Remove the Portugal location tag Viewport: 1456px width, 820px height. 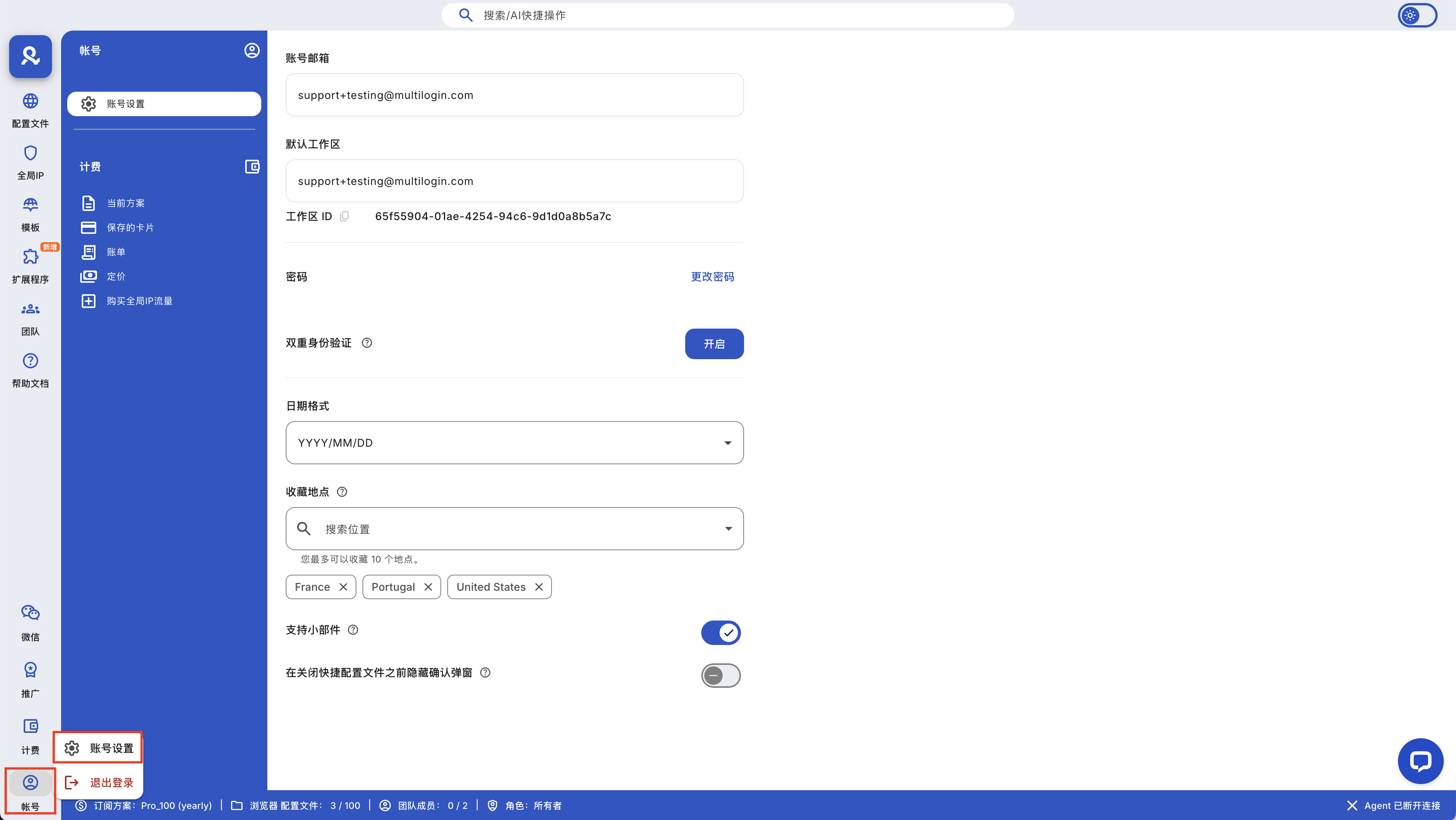[x=428, y=587]
